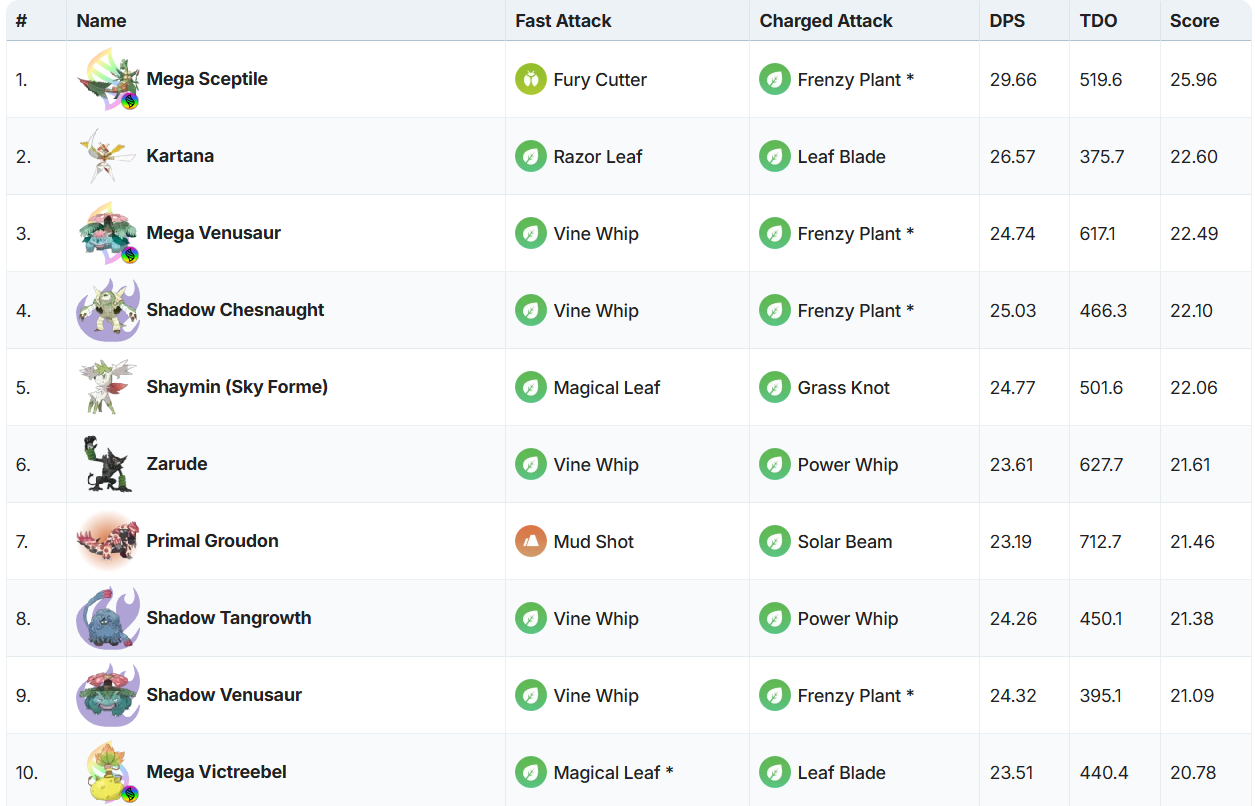Click the Charged Attack column header
This screenshot has height=806, width=1255.
coord(826,21)
